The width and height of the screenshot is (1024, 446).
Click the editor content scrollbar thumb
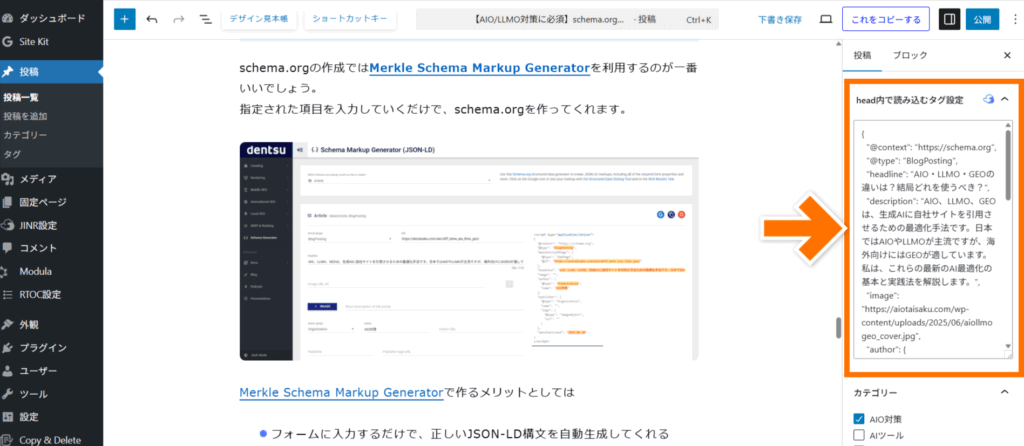point(839,327)
